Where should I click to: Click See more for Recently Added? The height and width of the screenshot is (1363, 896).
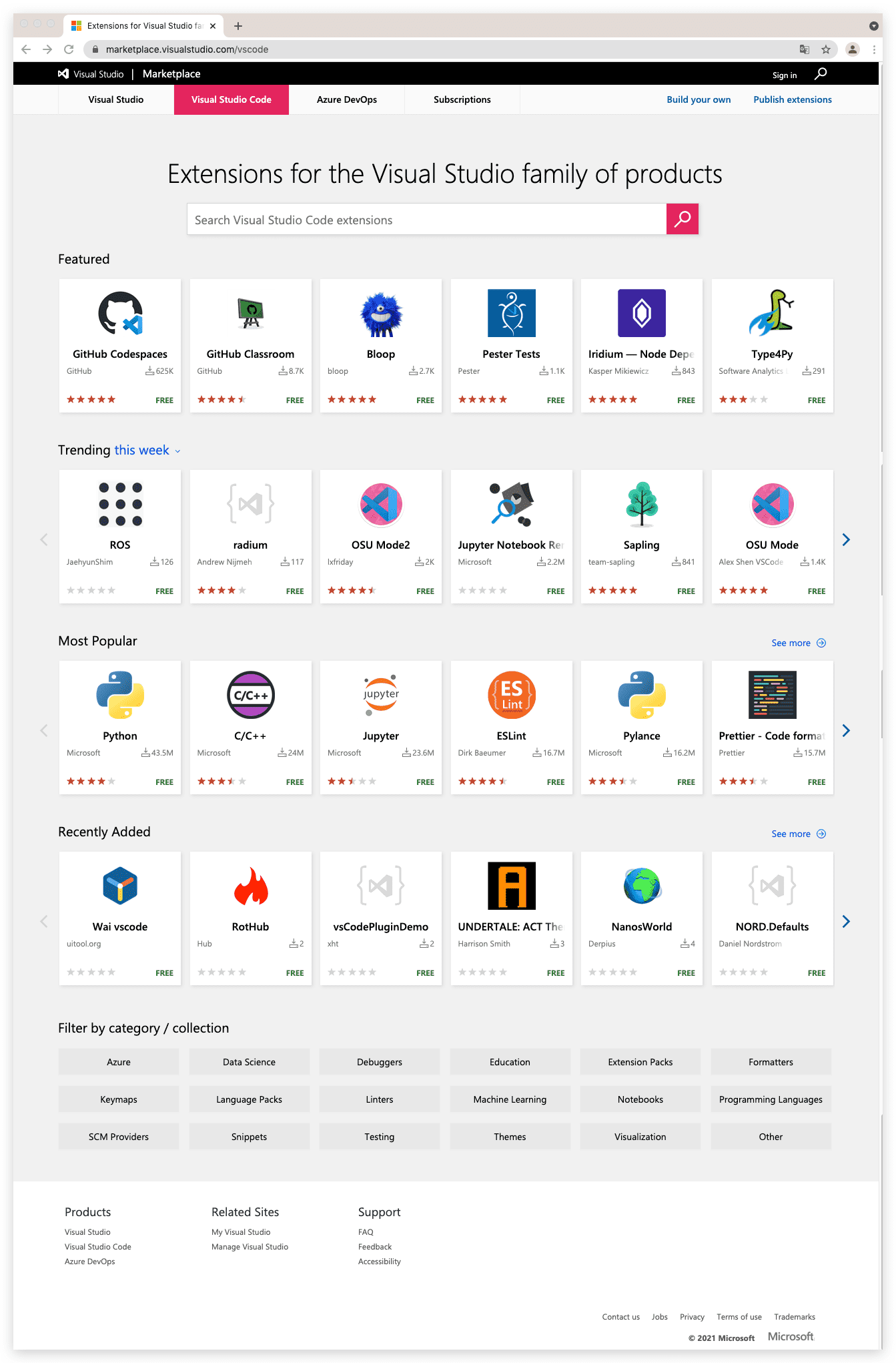pyautogui.click(x=799, y=834)
